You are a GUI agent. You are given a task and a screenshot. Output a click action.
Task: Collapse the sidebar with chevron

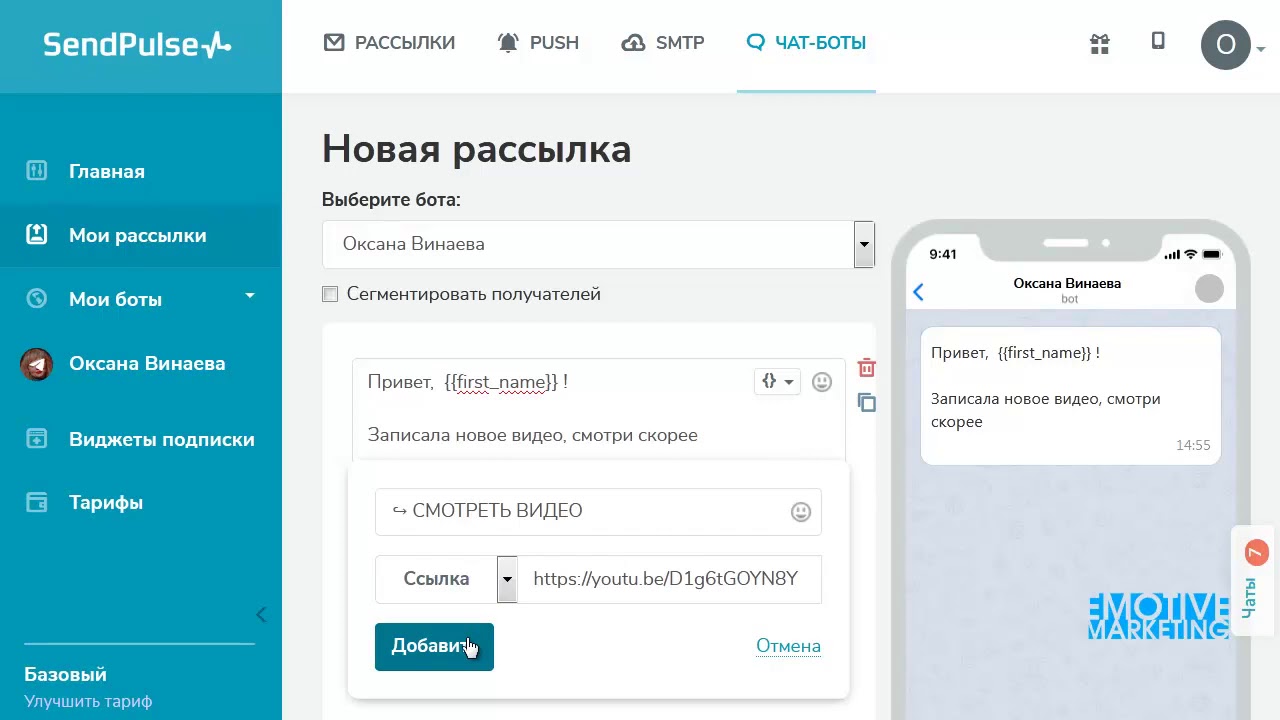pos(261,615)
